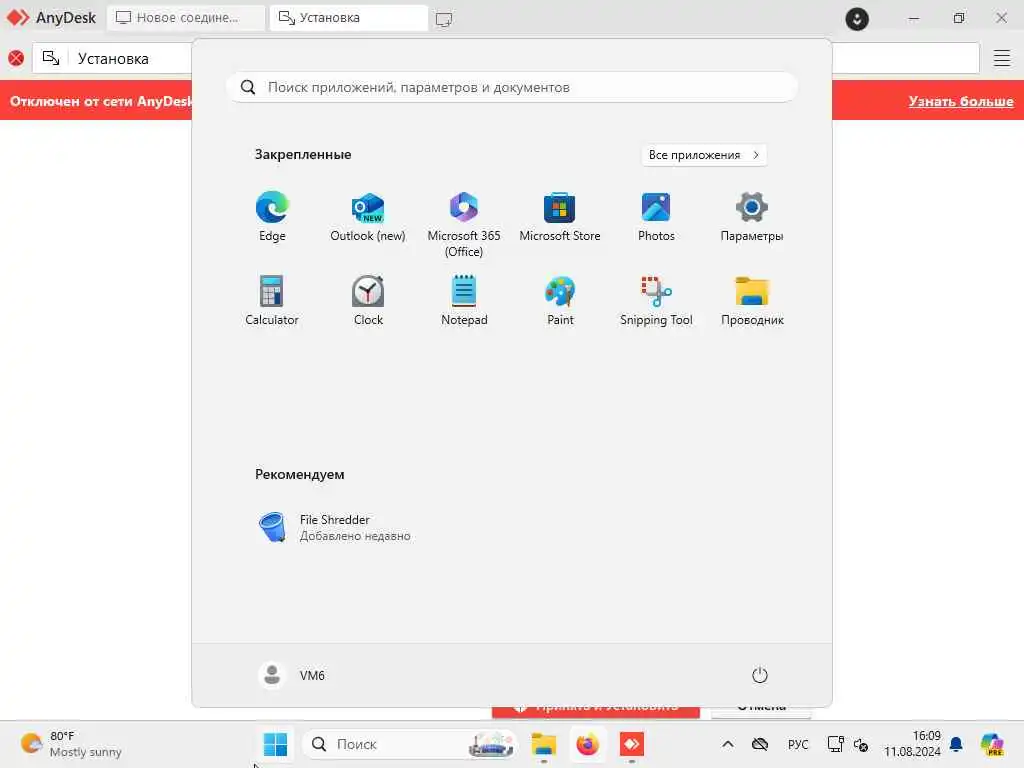
Task: Open Microsoft 365 (Office) app
Action: click(x=464, y=225)
